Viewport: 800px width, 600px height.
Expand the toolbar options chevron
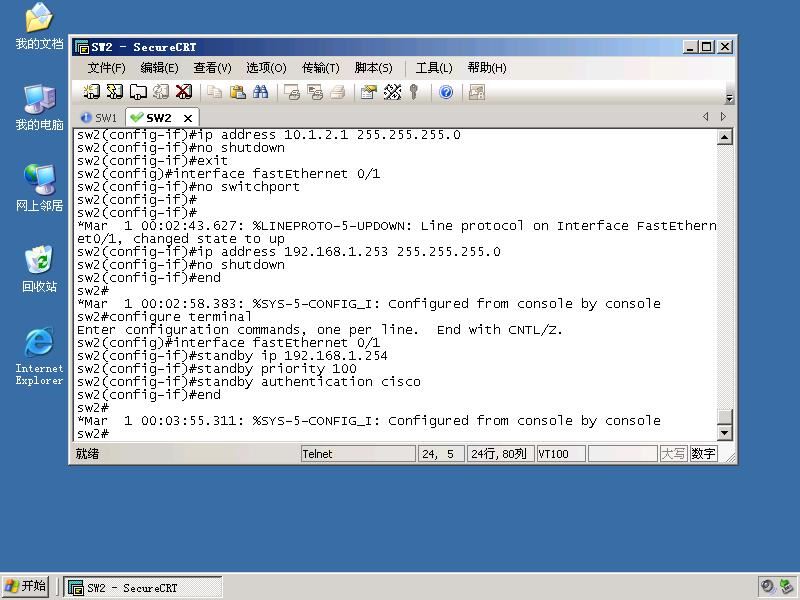tap(730, 98)
